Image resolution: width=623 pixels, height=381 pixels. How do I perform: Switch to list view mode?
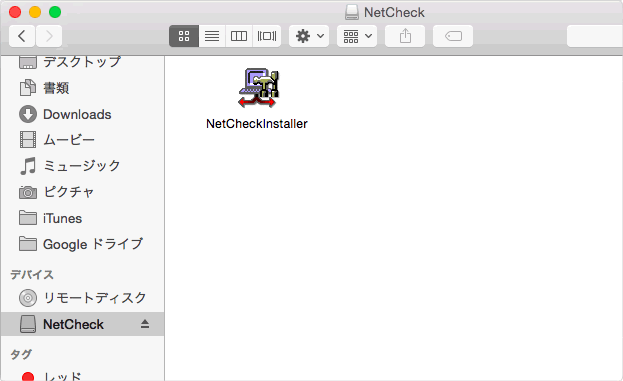coord(212,36)
